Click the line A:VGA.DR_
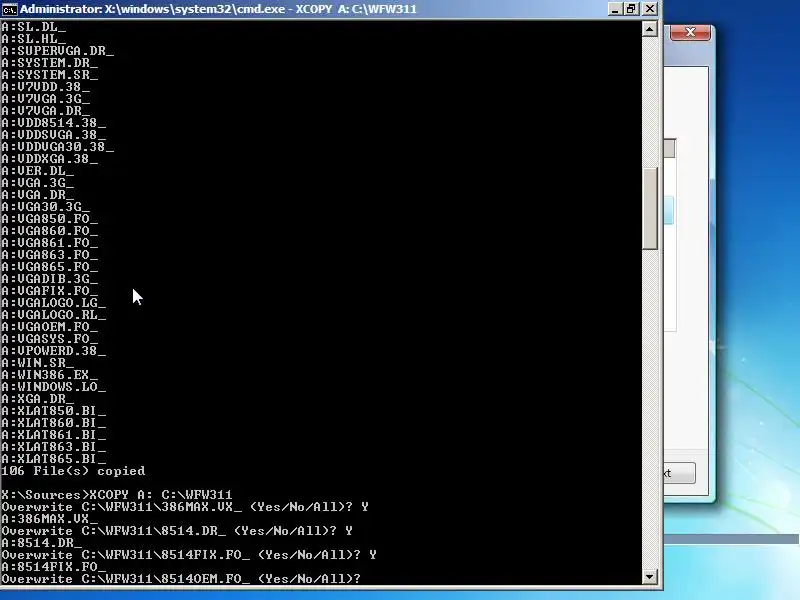Image resolution: width=800 pixels, height=600 pixels. point(38,194)
